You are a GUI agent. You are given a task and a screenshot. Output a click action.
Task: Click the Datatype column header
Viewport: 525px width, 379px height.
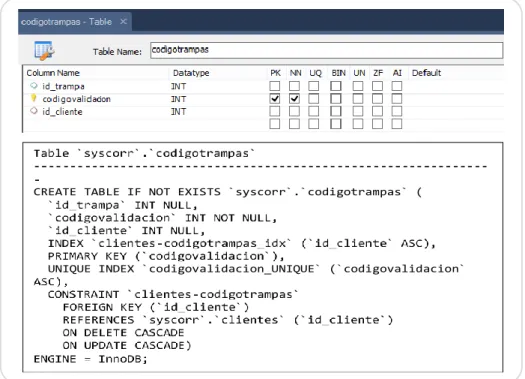[191, 73]
